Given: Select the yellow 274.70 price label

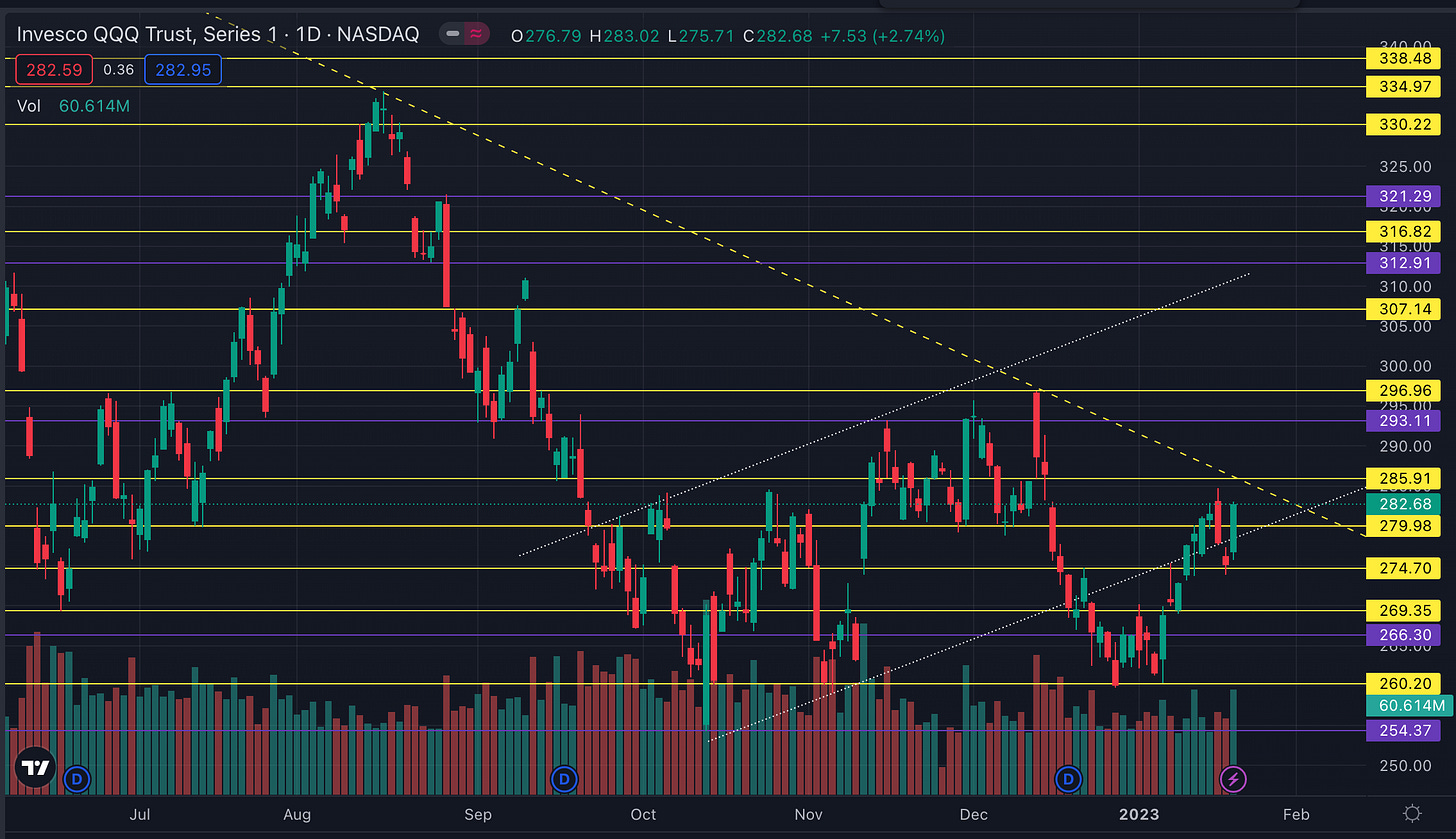Looking at the screenshot, I should [1405, 568].
